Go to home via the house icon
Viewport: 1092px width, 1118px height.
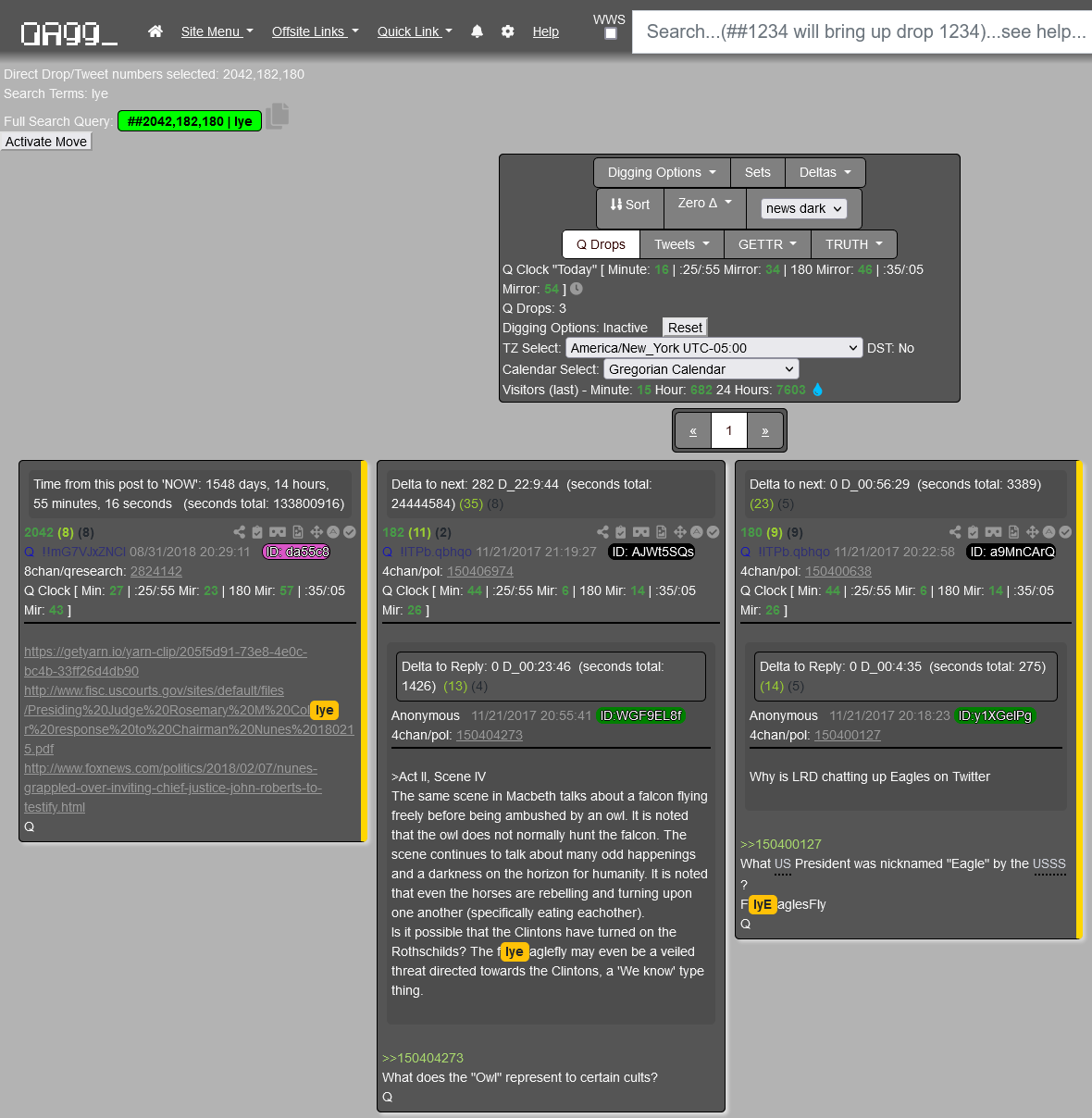(x=155, y=31)
